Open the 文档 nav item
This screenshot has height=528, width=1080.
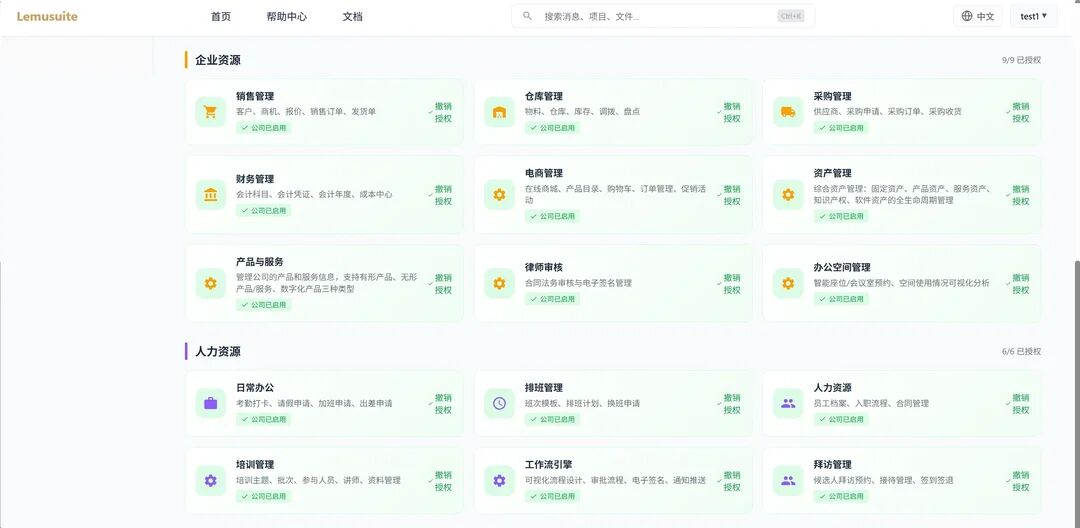point(353,17)
